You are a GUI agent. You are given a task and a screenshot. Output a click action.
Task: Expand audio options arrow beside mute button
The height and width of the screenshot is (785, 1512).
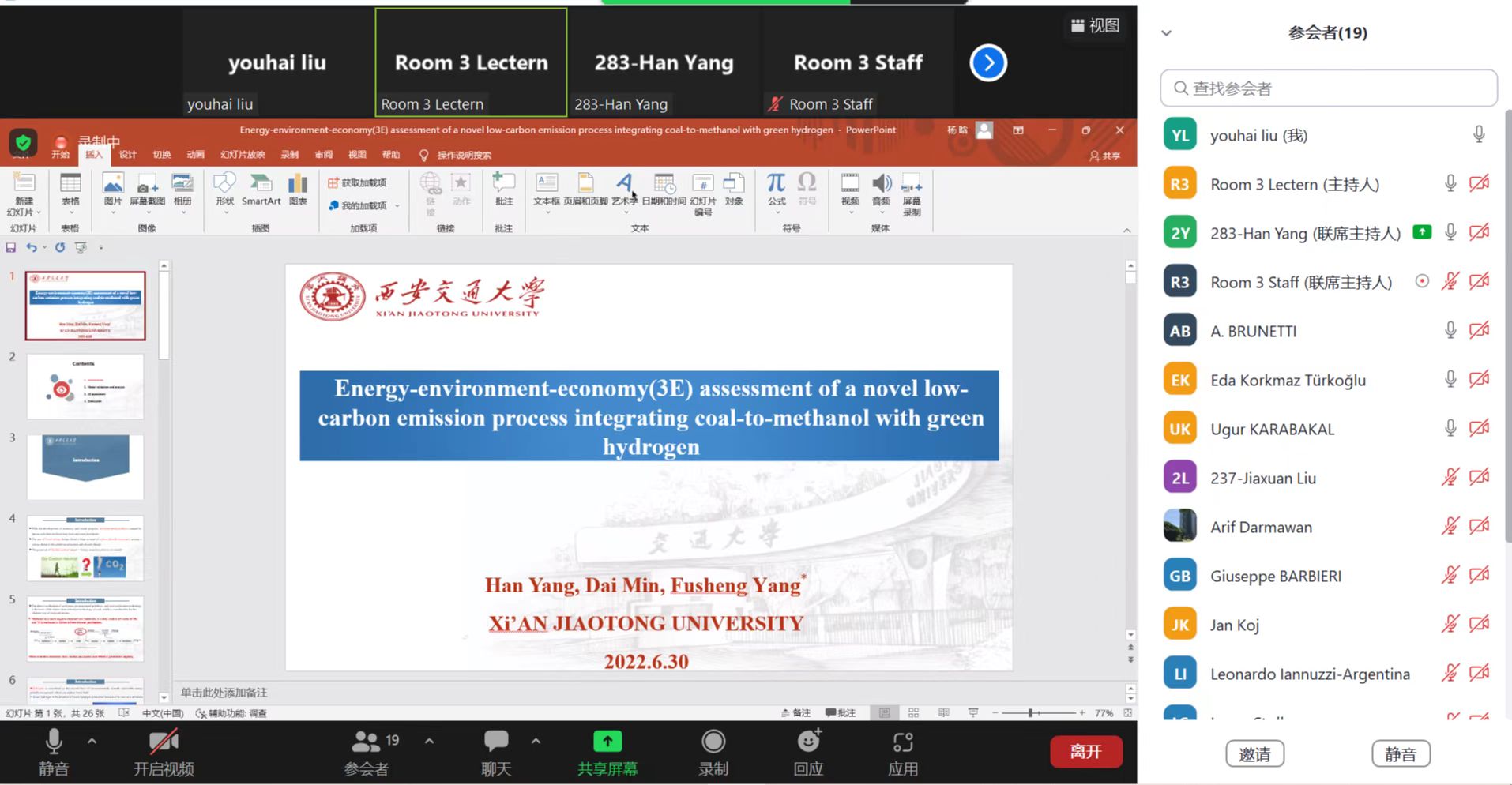tap(92, 741)
